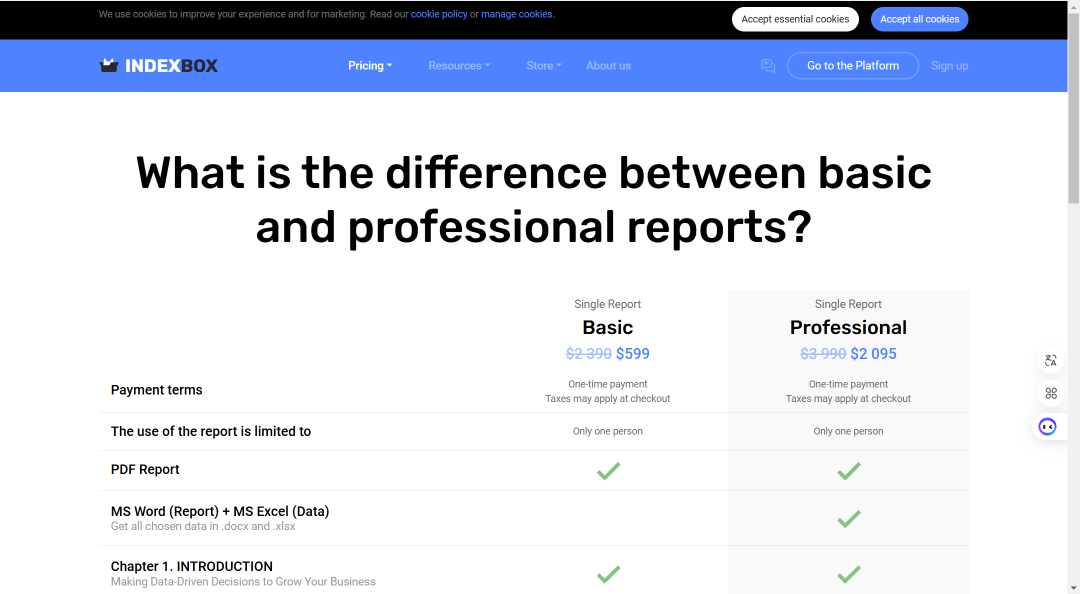The image size is (1080, 594).
Task: Click the Basic plan heading
Action: click(608, 327)
